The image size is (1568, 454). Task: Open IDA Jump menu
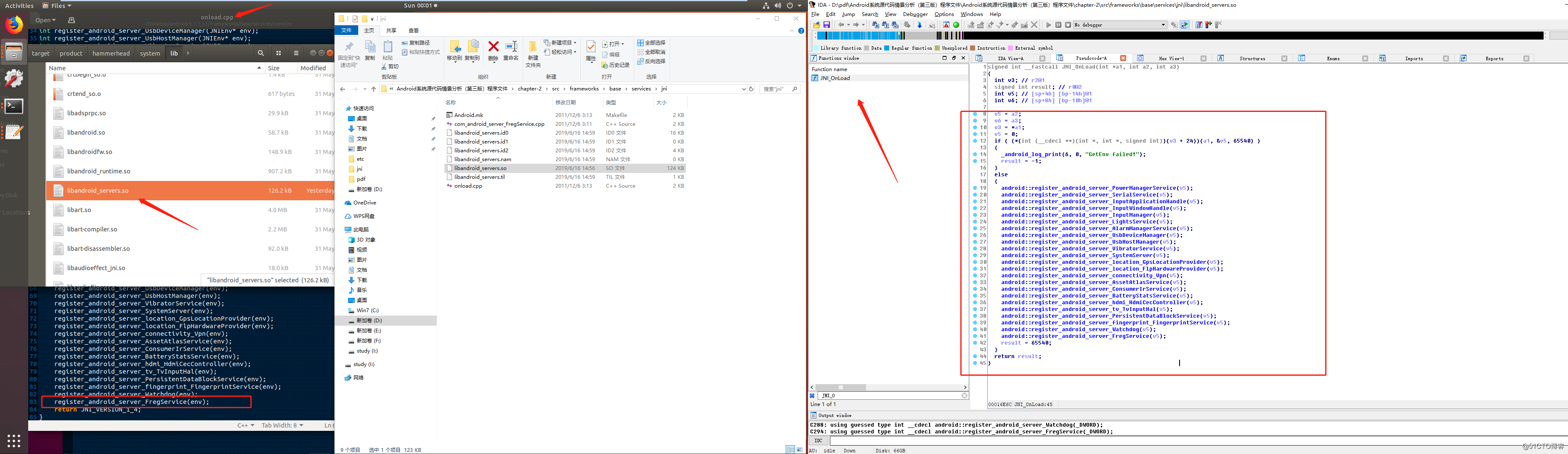848,14
